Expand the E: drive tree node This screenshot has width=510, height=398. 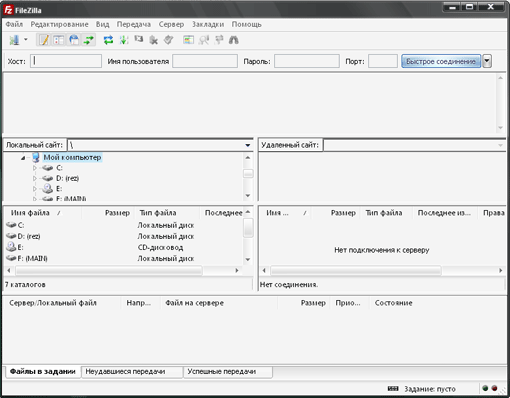(35, 189)
